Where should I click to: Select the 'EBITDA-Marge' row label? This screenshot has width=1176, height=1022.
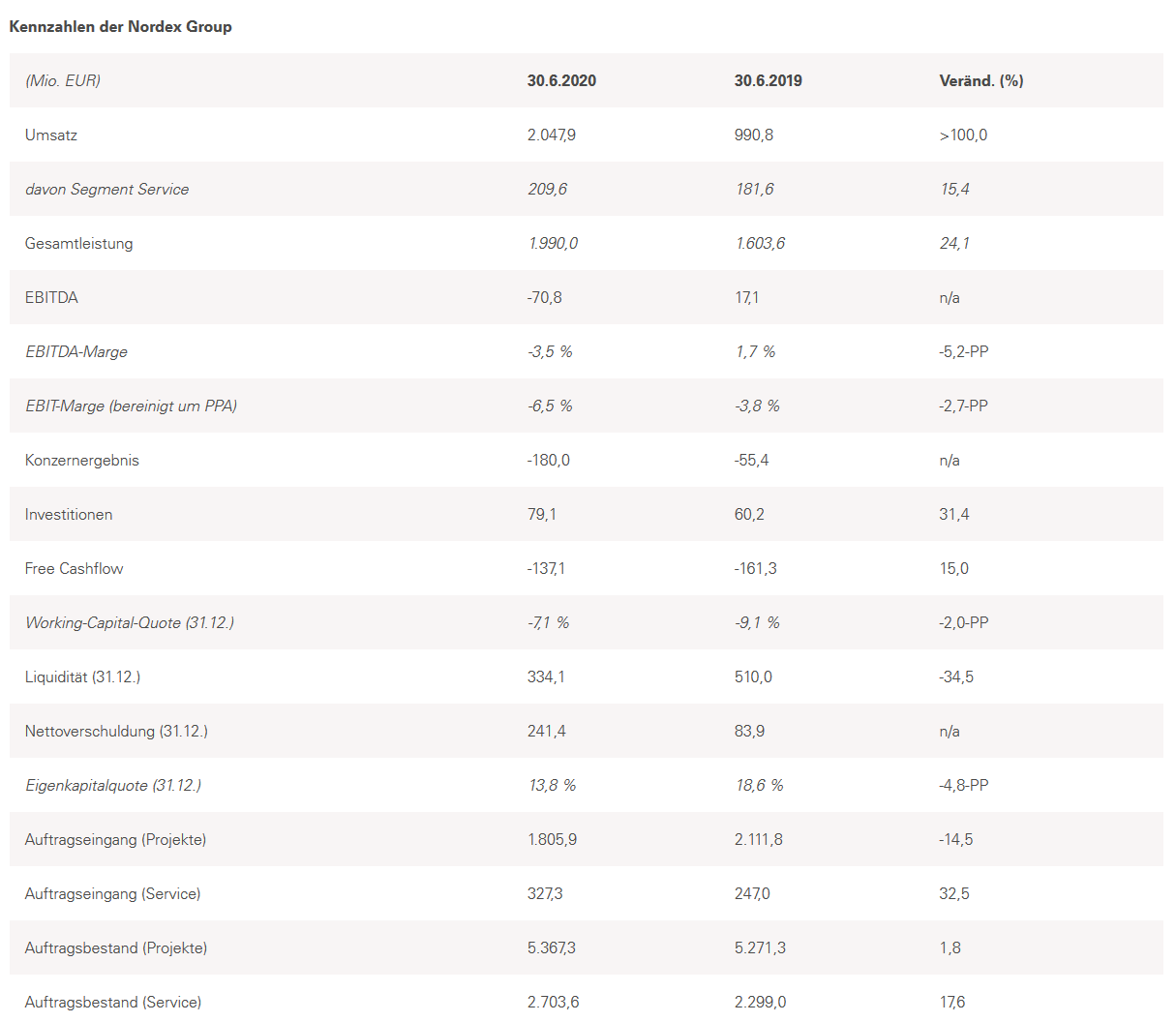coord(76,352)
